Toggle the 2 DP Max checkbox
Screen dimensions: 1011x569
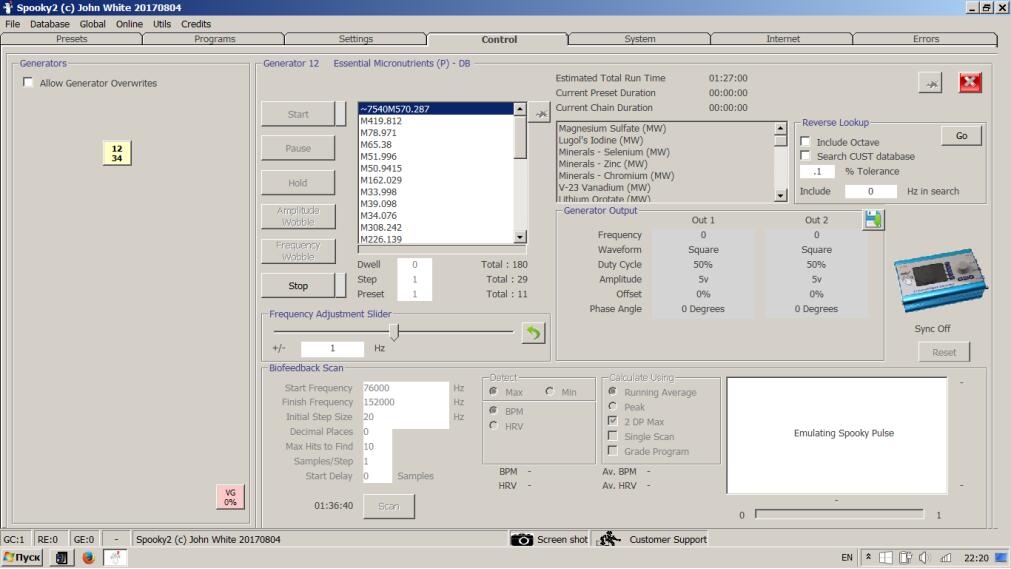click(x=613, y=421)
